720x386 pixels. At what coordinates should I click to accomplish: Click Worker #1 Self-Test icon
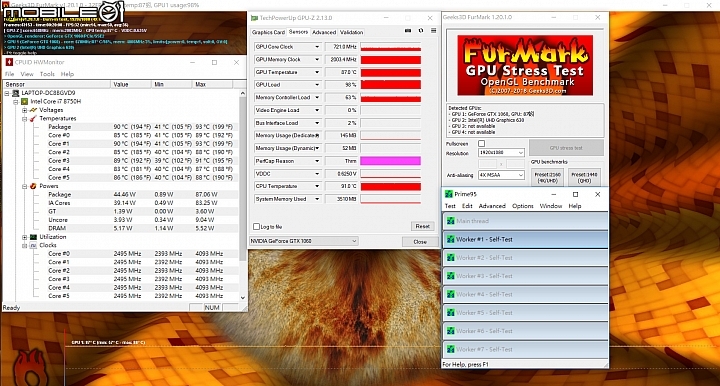click(x=450, y=239)
